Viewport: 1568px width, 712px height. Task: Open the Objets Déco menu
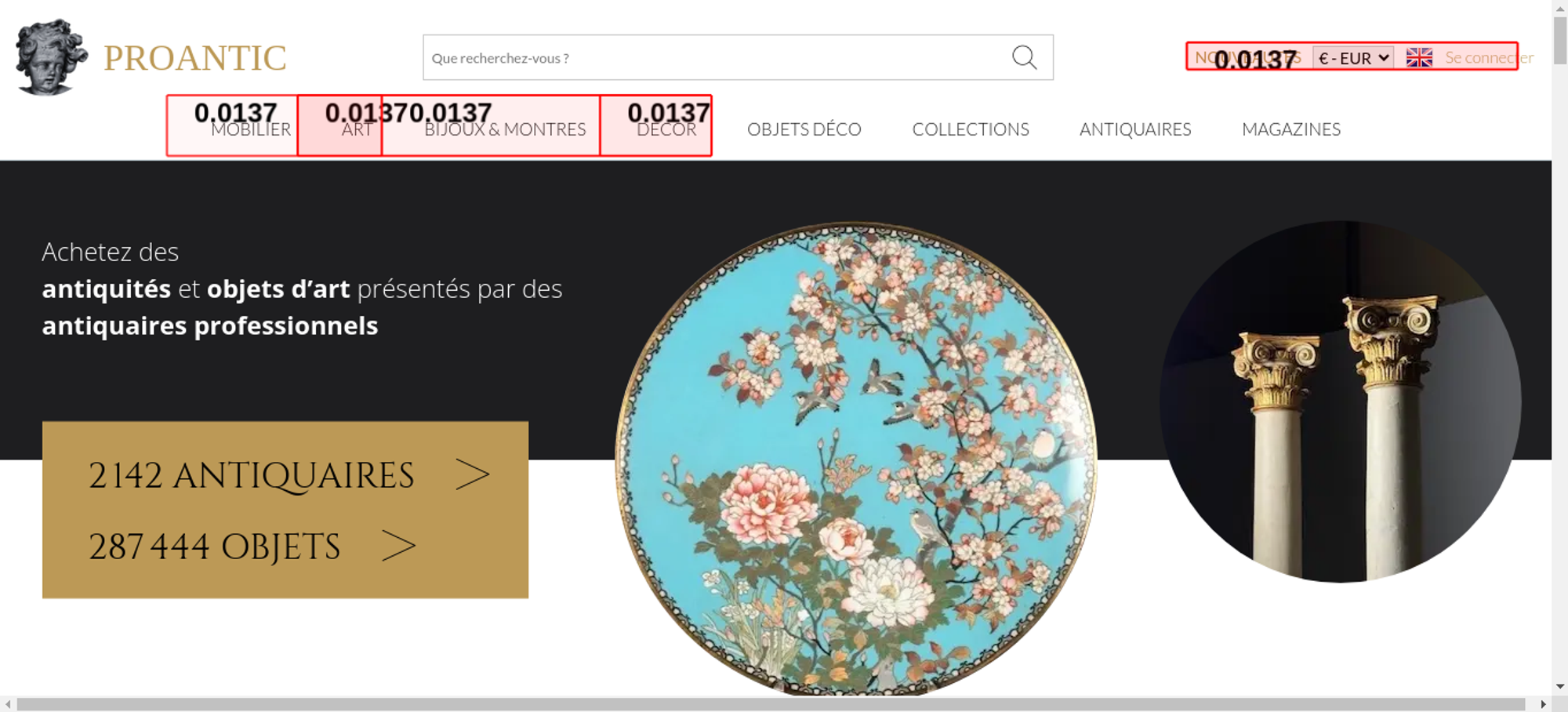point(804,129)
